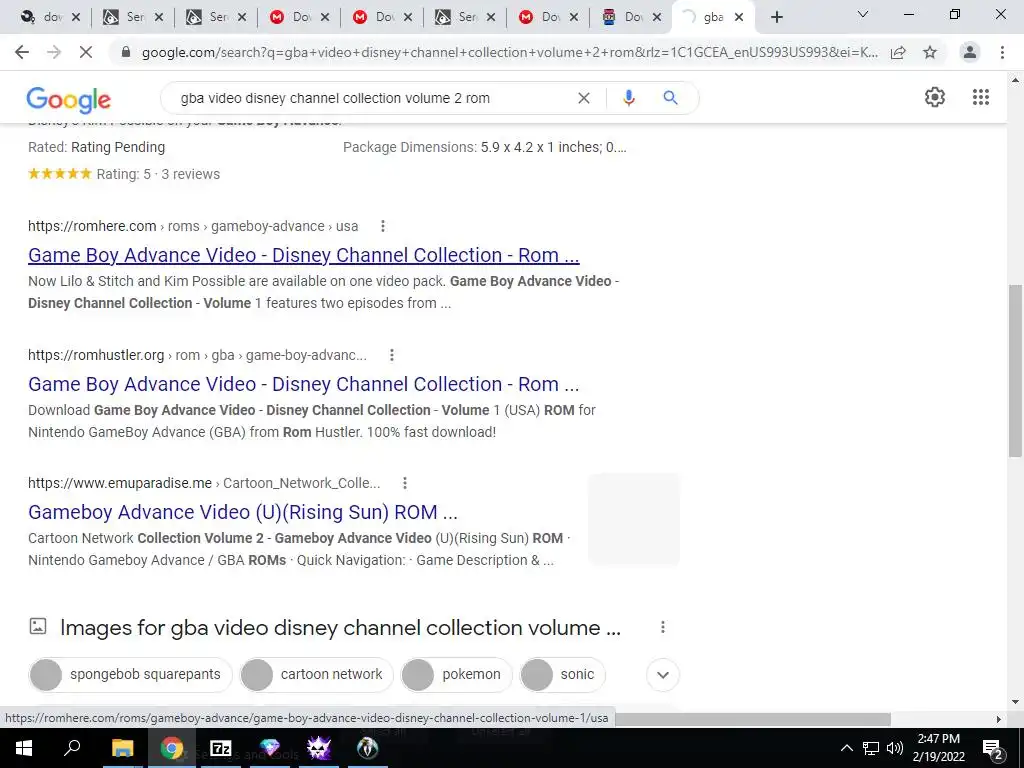Open network icon in system tray
The image size is (1024, 768).
871,748
